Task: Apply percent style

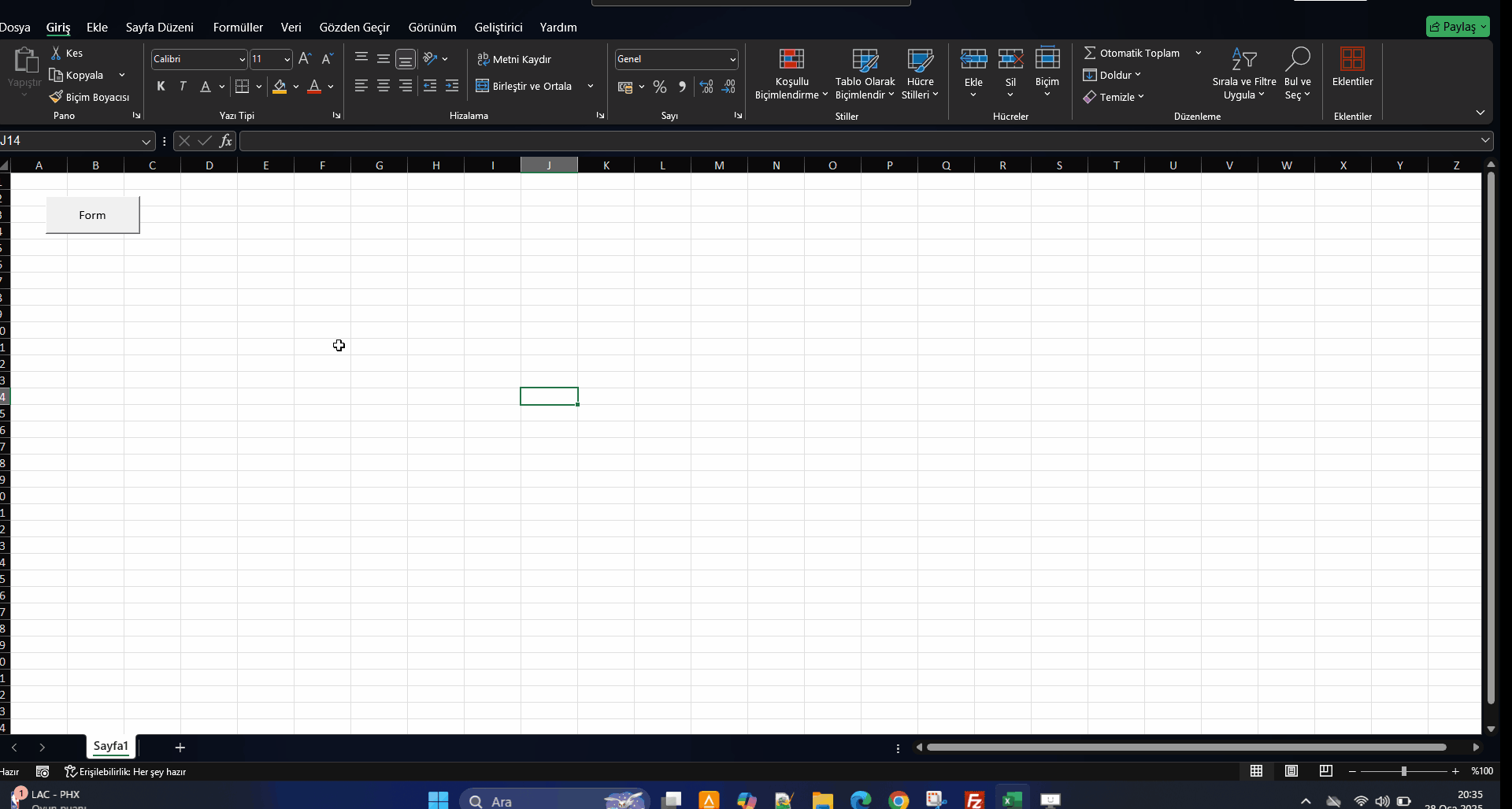Action: coord(660,87)
